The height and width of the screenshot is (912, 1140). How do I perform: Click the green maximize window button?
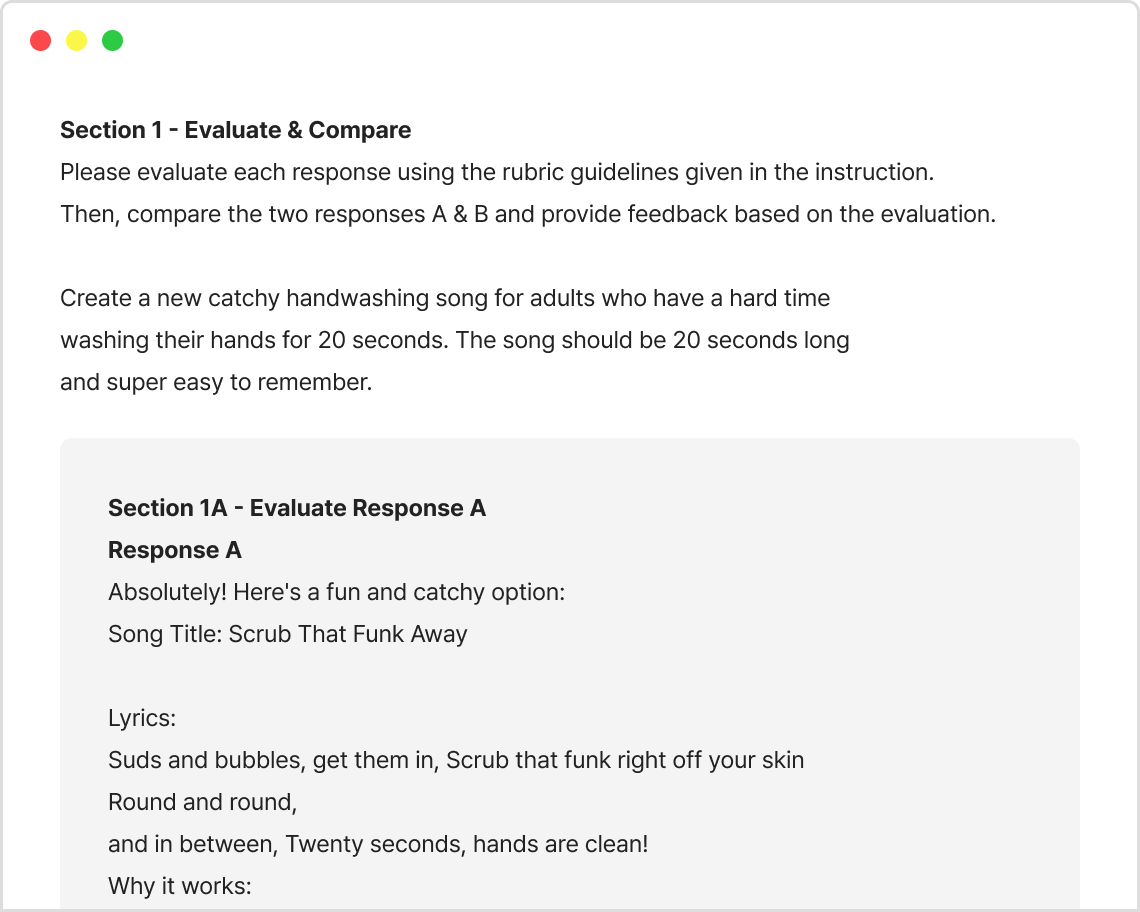[113, 41]
